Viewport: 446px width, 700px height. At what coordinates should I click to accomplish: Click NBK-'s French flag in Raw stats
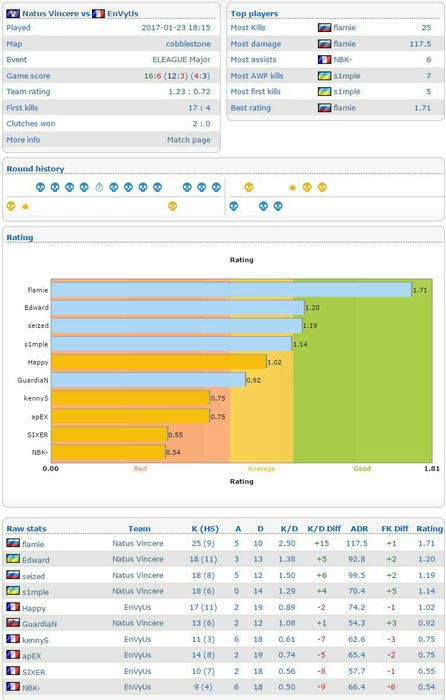(13, 687)
